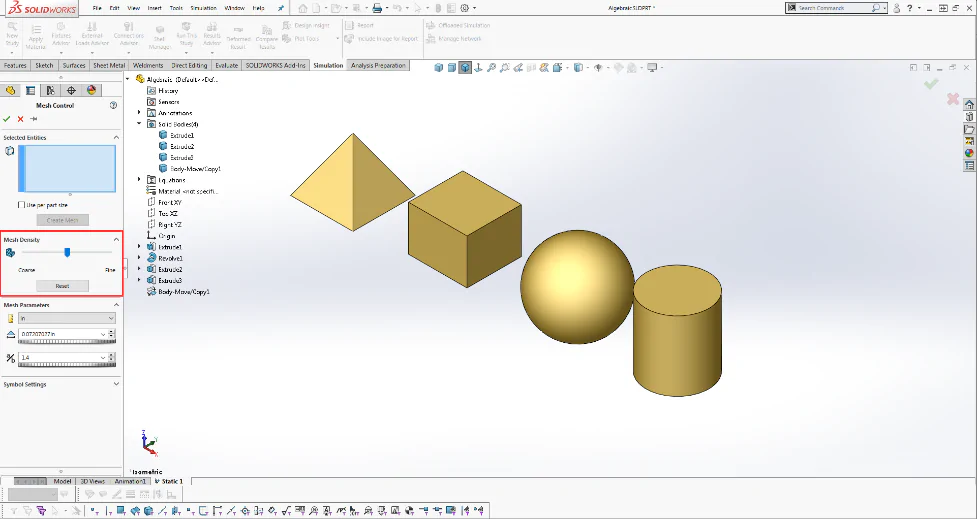Open the element size dropdown arrow

pyautogui.click(x=103, y=334)
